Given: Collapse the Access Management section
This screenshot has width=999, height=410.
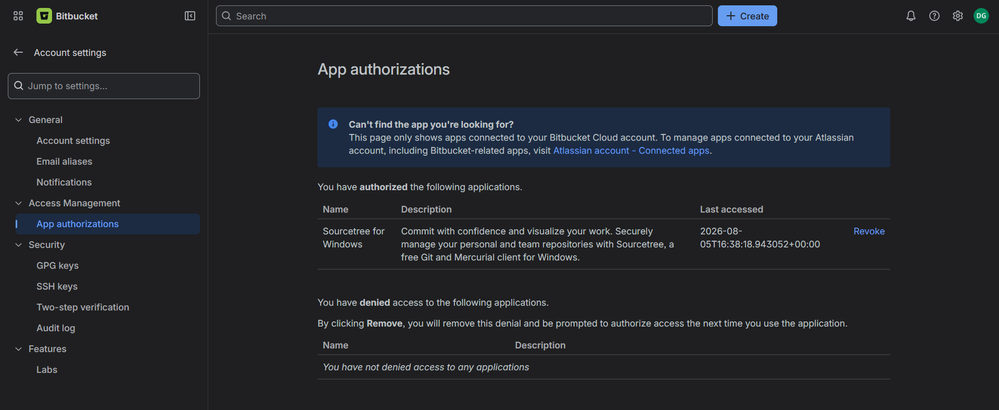Looking at the screenshot, I should [x=18, y=203].
